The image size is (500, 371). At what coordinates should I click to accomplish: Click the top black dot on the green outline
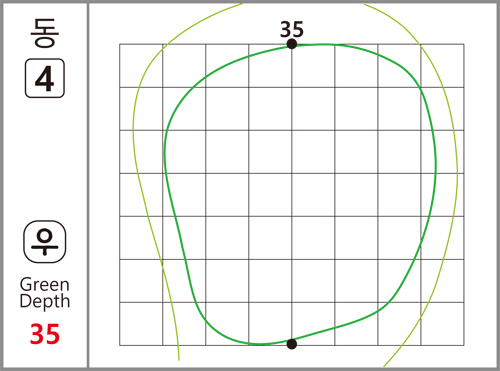point(292,44)
